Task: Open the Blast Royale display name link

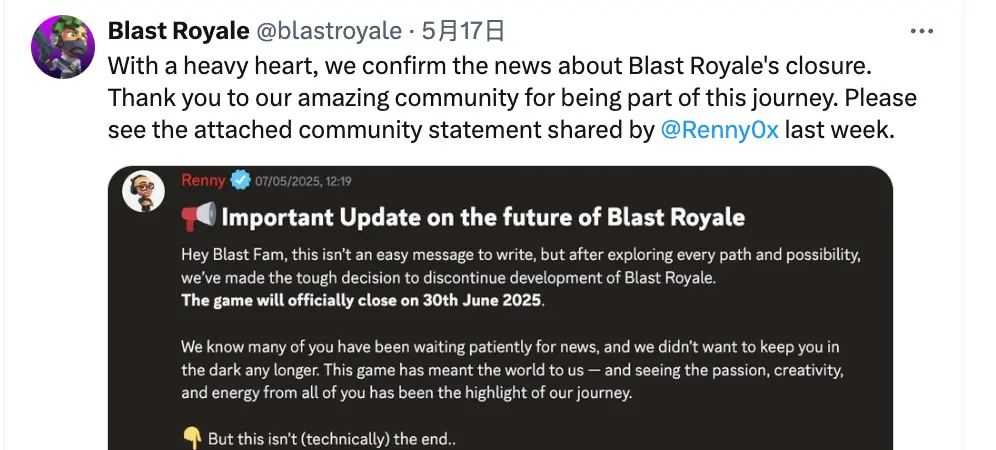Action: click(x=178, y=31)
